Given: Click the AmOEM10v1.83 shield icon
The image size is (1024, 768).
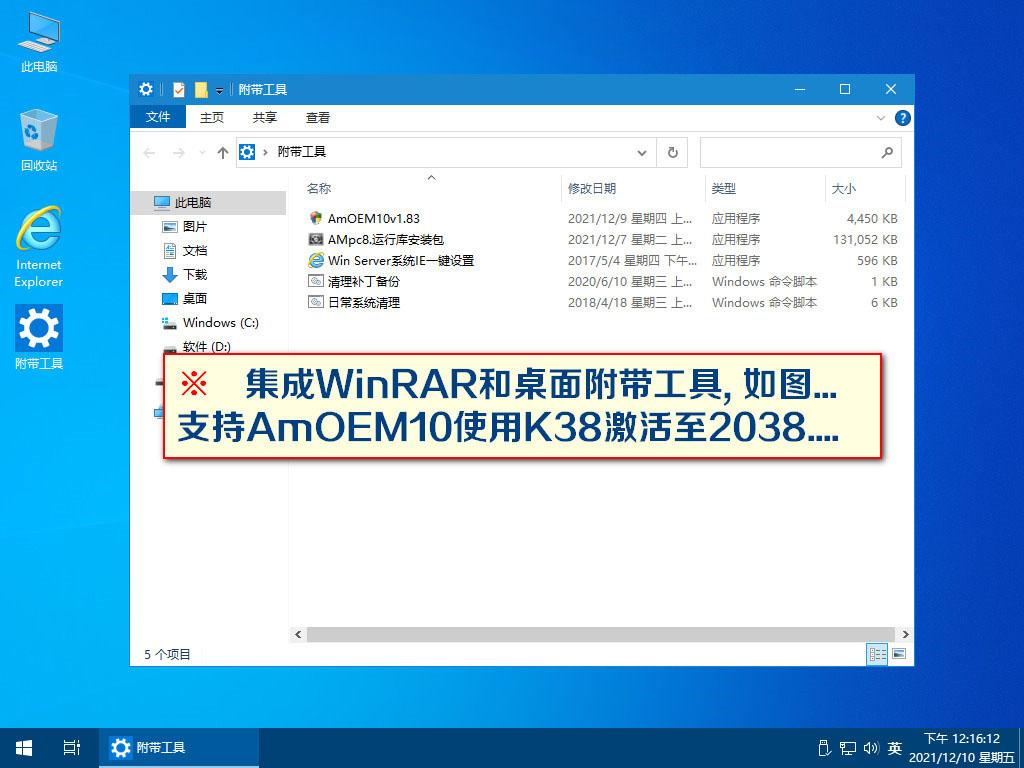Looking at the screenshot, I should [316, 218].
